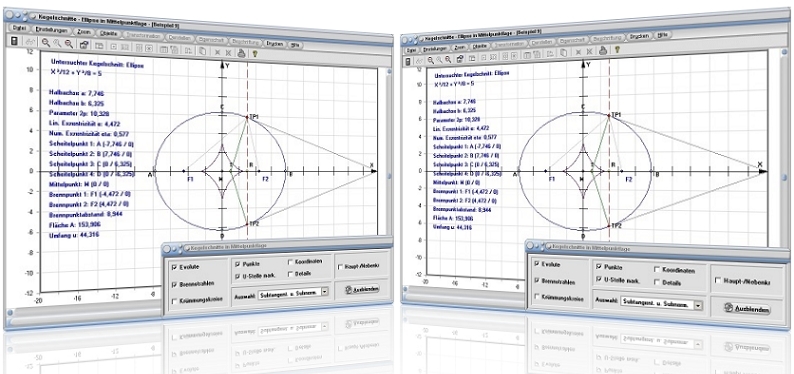The image size is (794, 374).
Task: Click zoom-in magnifier in left window toolbar
Action: [46, 43]
